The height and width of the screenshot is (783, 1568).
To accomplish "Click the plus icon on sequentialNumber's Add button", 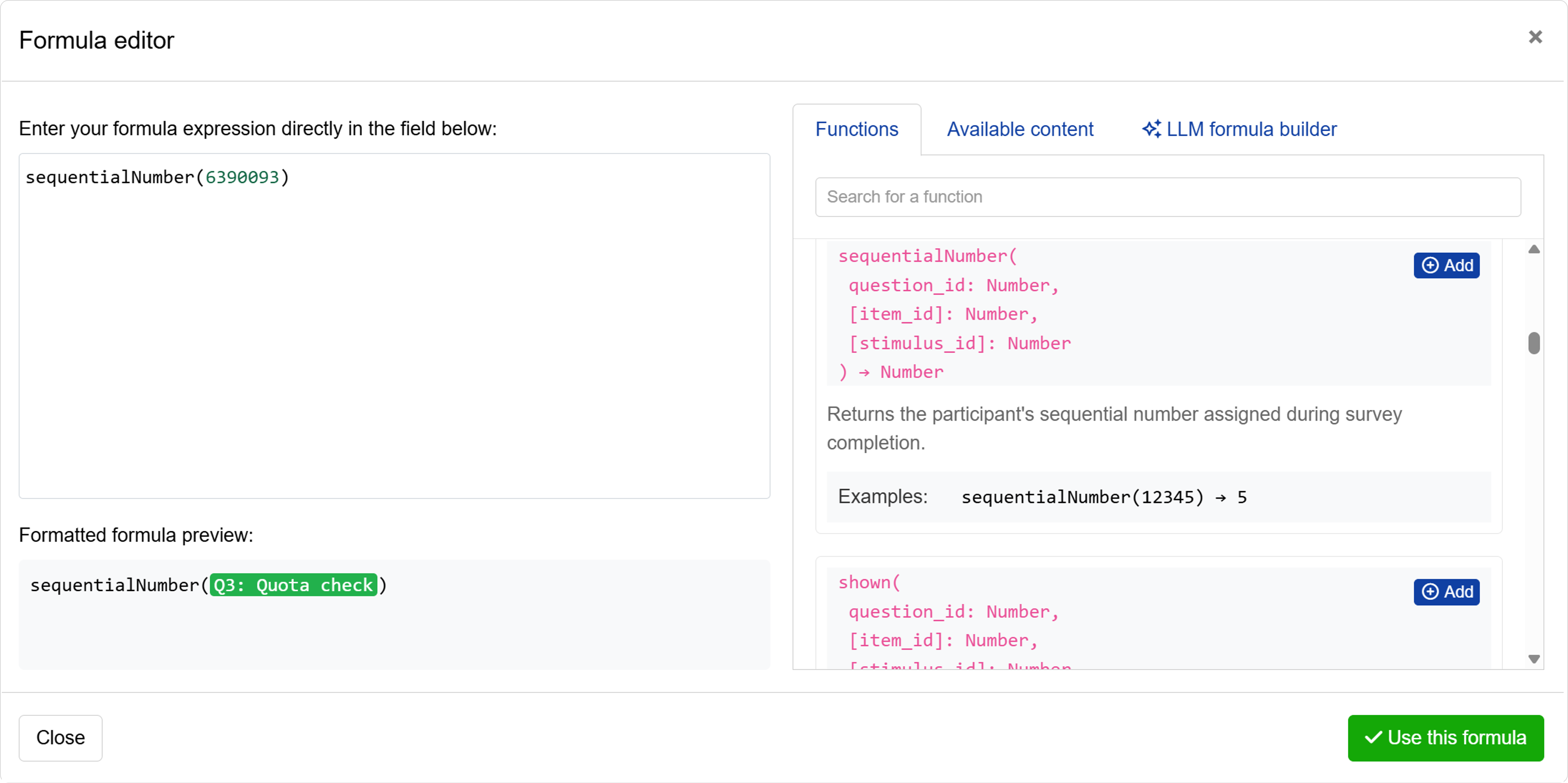I will click(1431, 265).
